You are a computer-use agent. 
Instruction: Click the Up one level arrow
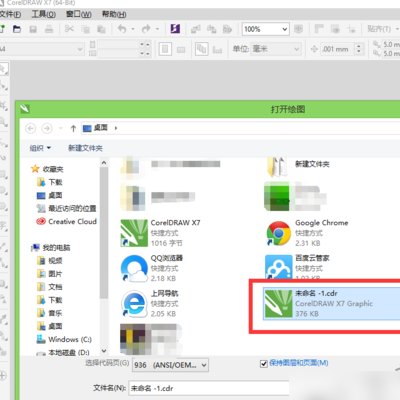coord(73,128)
